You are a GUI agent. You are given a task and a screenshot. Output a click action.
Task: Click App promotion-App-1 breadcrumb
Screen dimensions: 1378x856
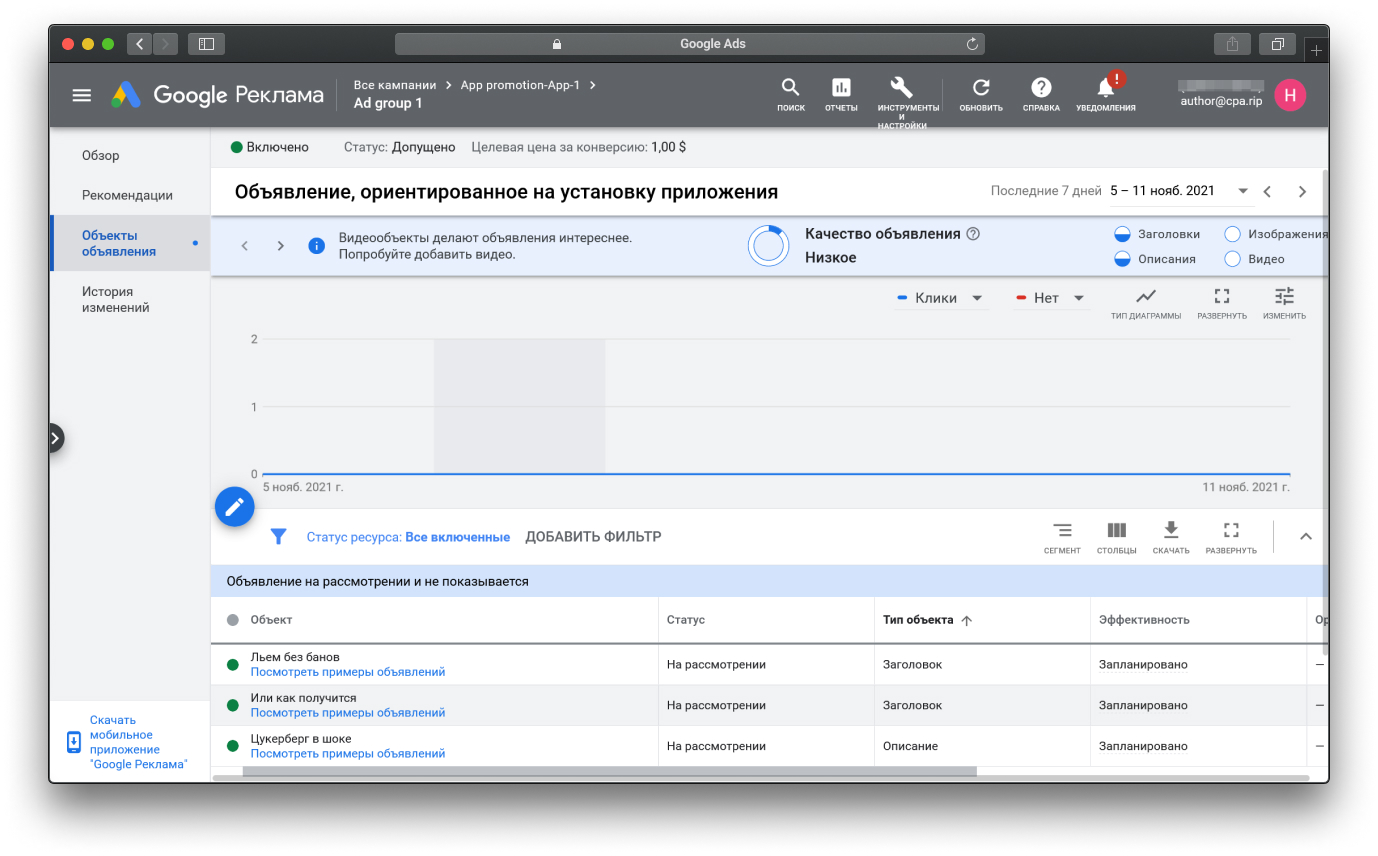[x=520, y=85]
